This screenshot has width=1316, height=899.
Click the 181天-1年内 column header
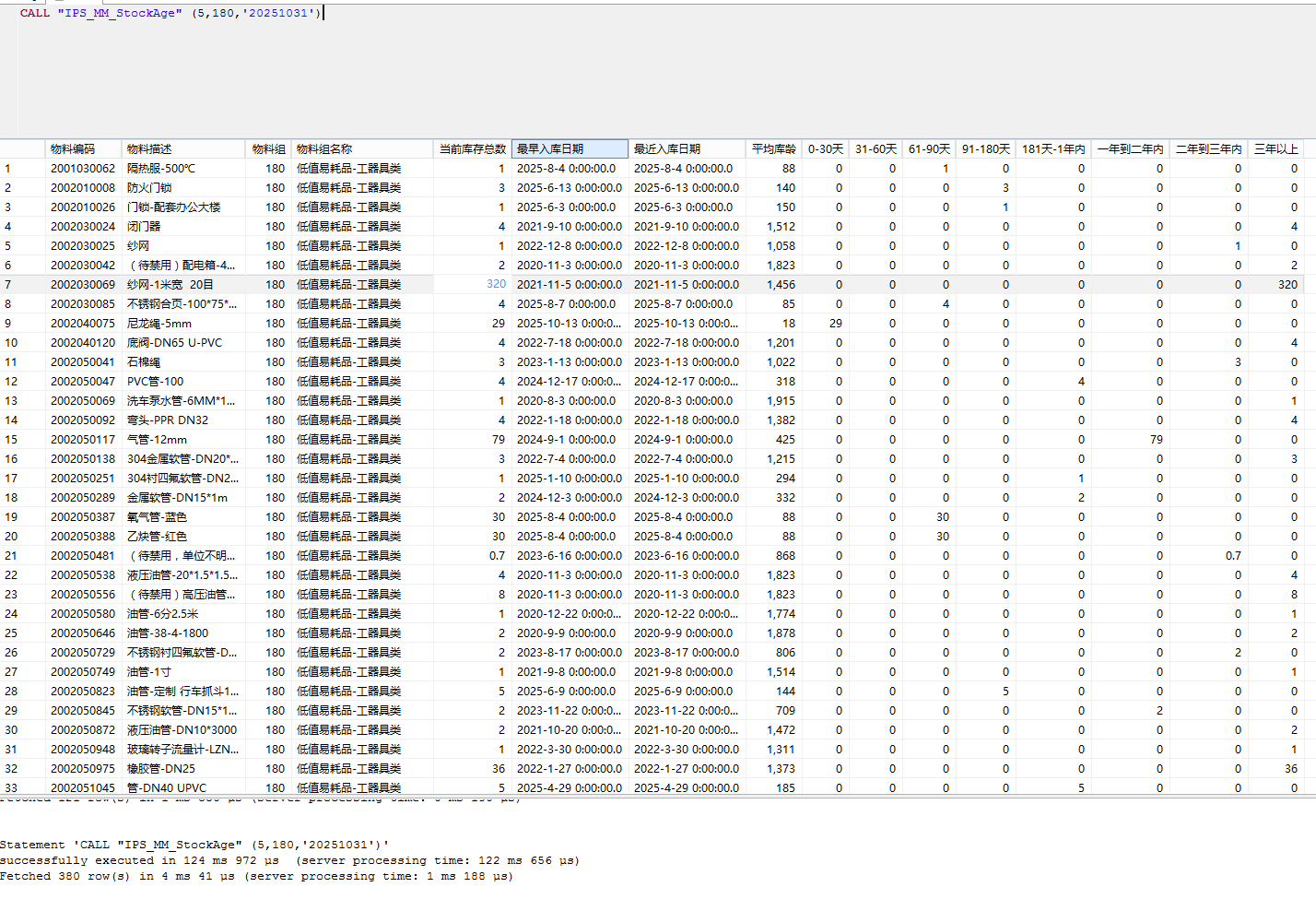click(x=1052, y=148)
